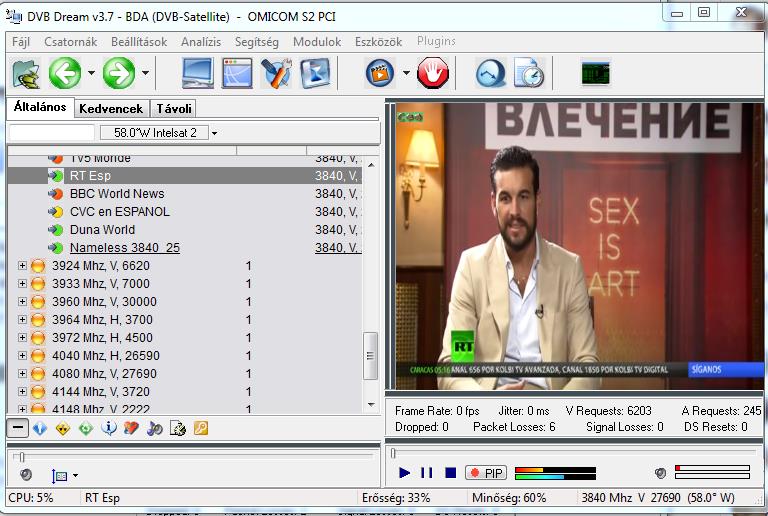Viewport: 768px width, 516px height.
Task: Open the 58.0°W Intelsat 2 satellite dropdown
Action: pyautogui.click(x=214, y=133)
